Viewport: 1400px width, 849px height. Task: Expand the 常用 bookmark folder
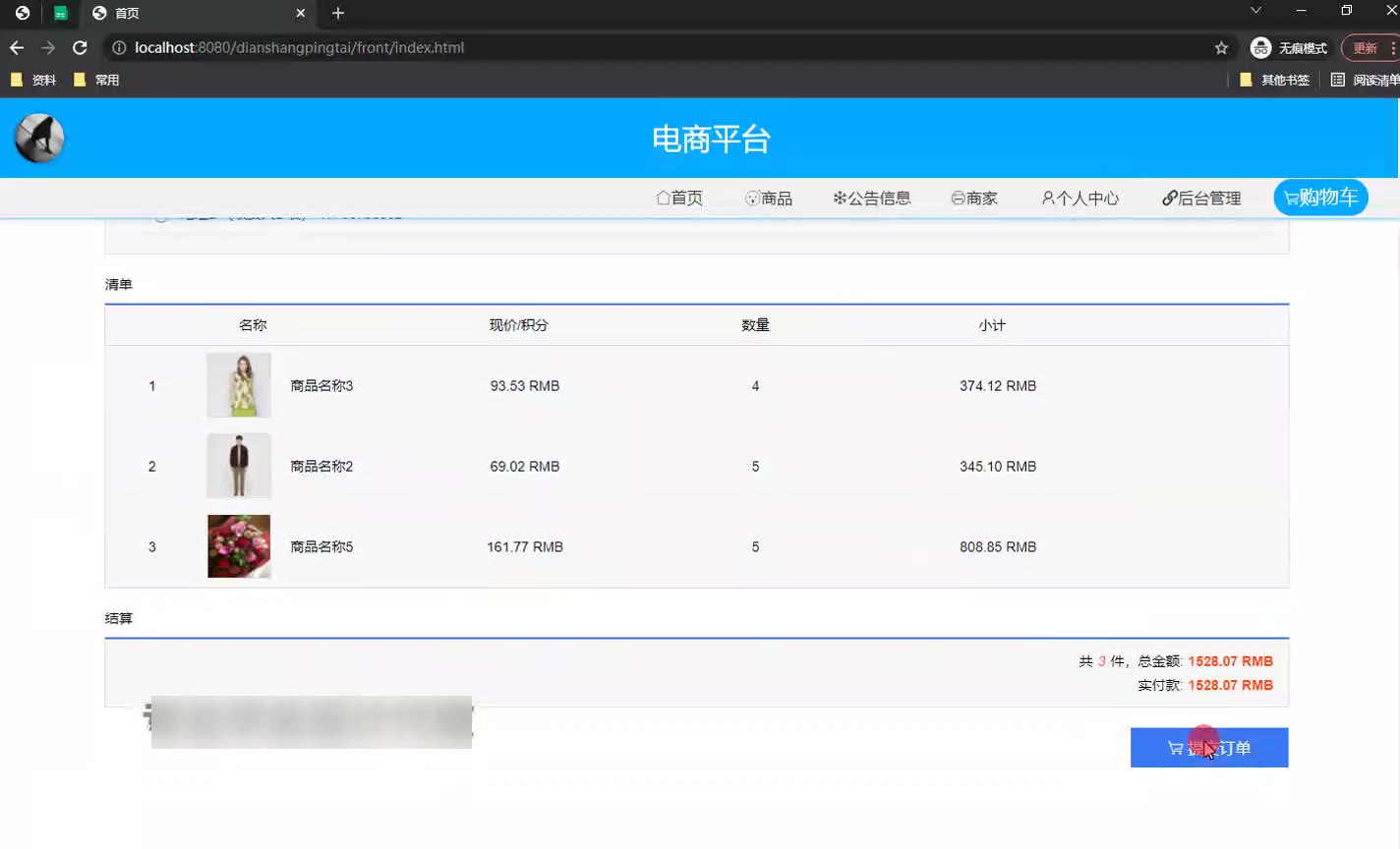pyautogui.click(x=96, y=80)
